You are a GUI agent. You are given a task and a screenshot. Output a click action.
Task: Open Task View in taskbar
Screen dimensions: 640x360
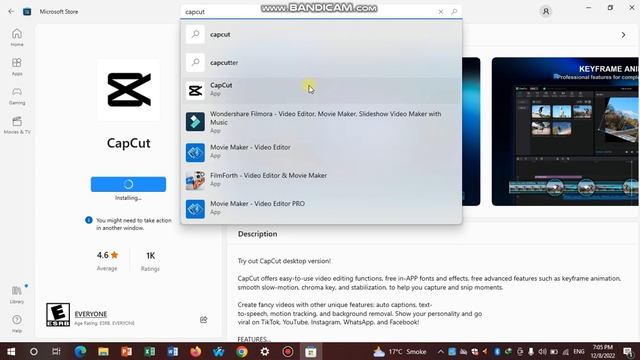coord(56,351)
